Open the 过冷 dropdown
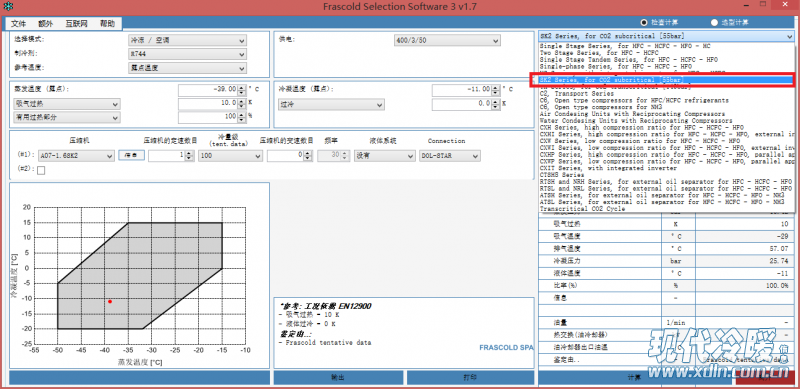 point(331,104)
